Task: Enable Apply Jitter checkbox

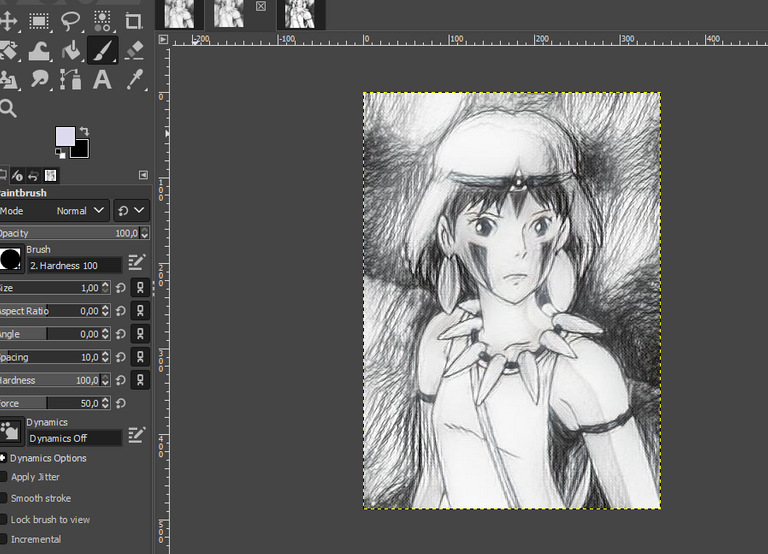Action: pyautogui.click(x=3, y=477)
